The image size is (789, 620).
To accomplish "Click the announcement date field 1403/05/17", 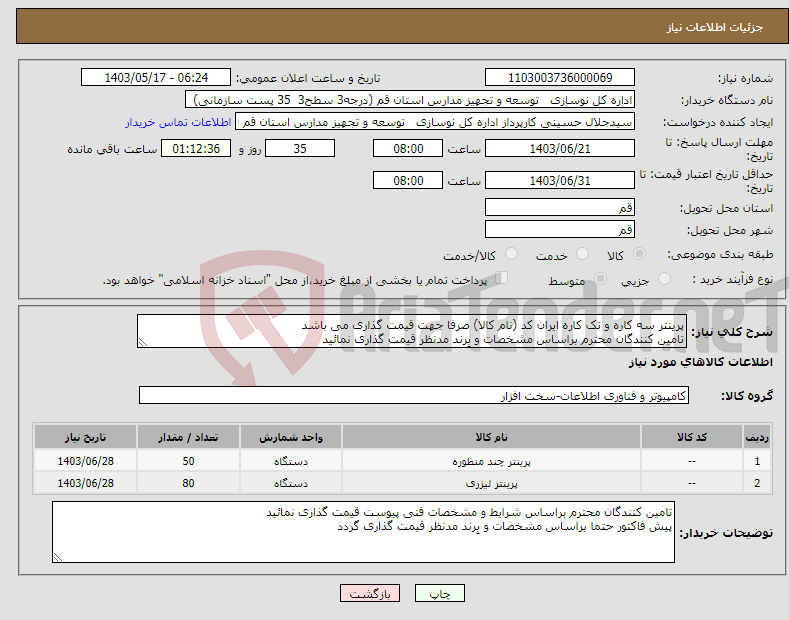I will 156,78.
